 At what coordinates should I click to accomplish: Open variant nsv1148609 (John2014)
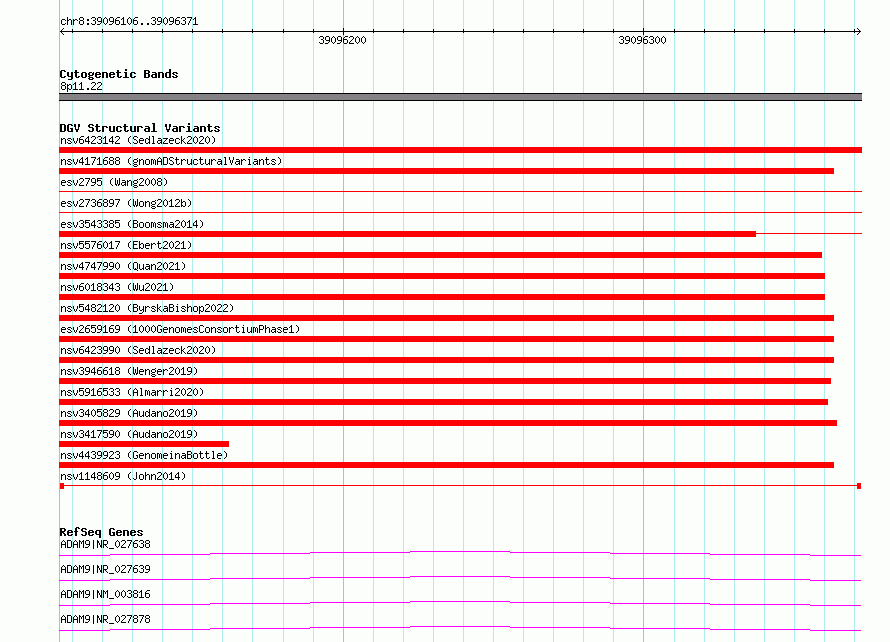[123, 476]
